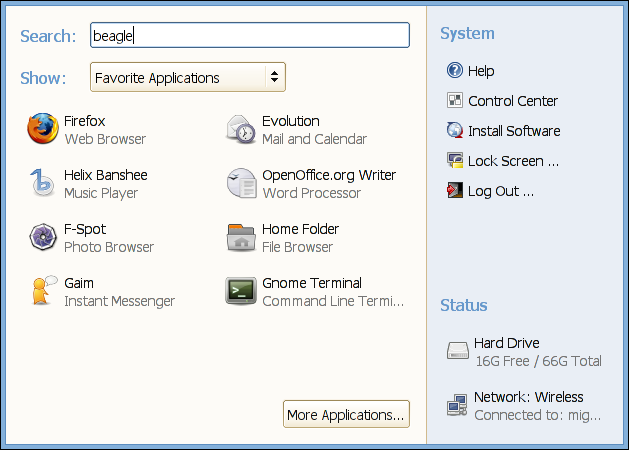Choose the Lock Screen ... text

(513, 161)
